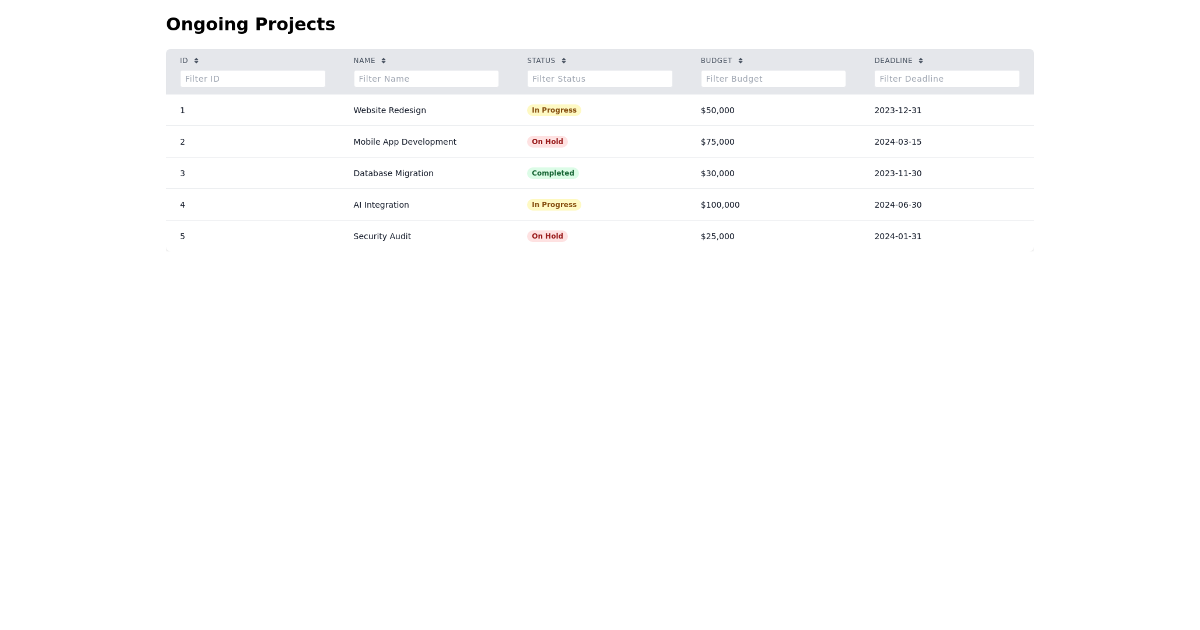Click the Filter Name input field
This screenshot has width=1200, height=630.
point(427,79)
